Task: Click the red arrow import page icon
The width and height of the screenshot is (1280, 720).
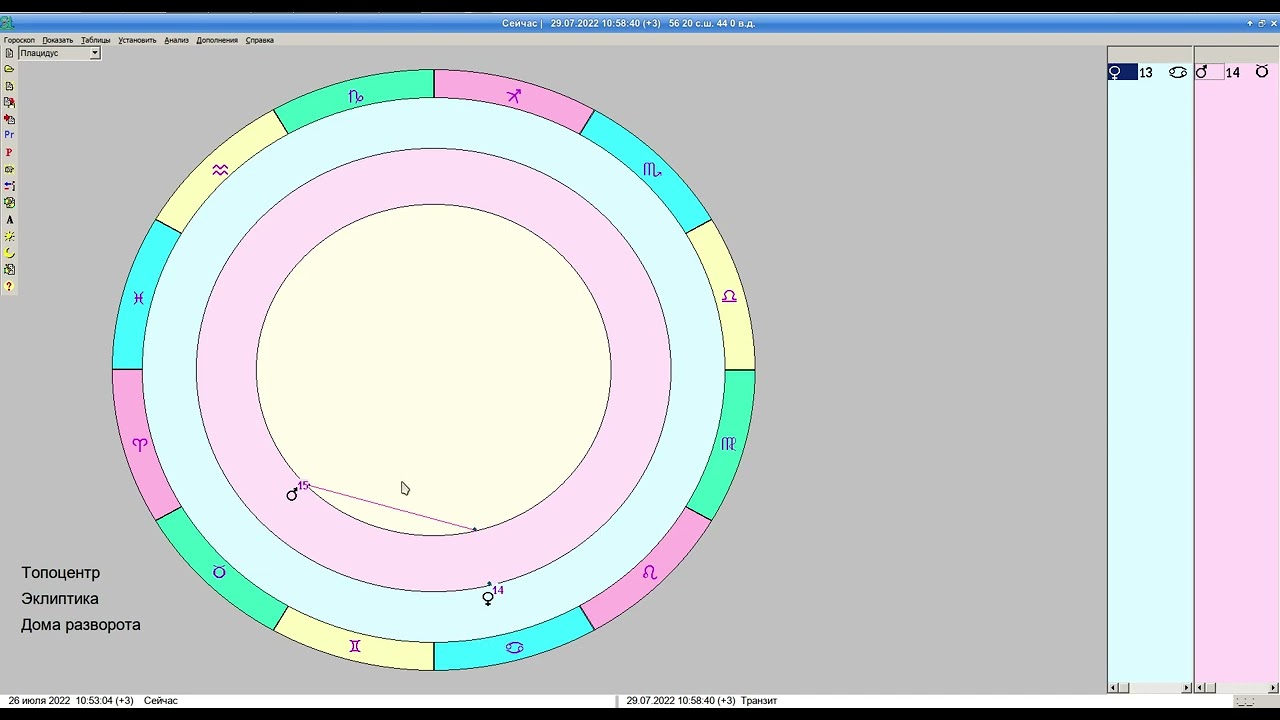Action: click(9, 119)
